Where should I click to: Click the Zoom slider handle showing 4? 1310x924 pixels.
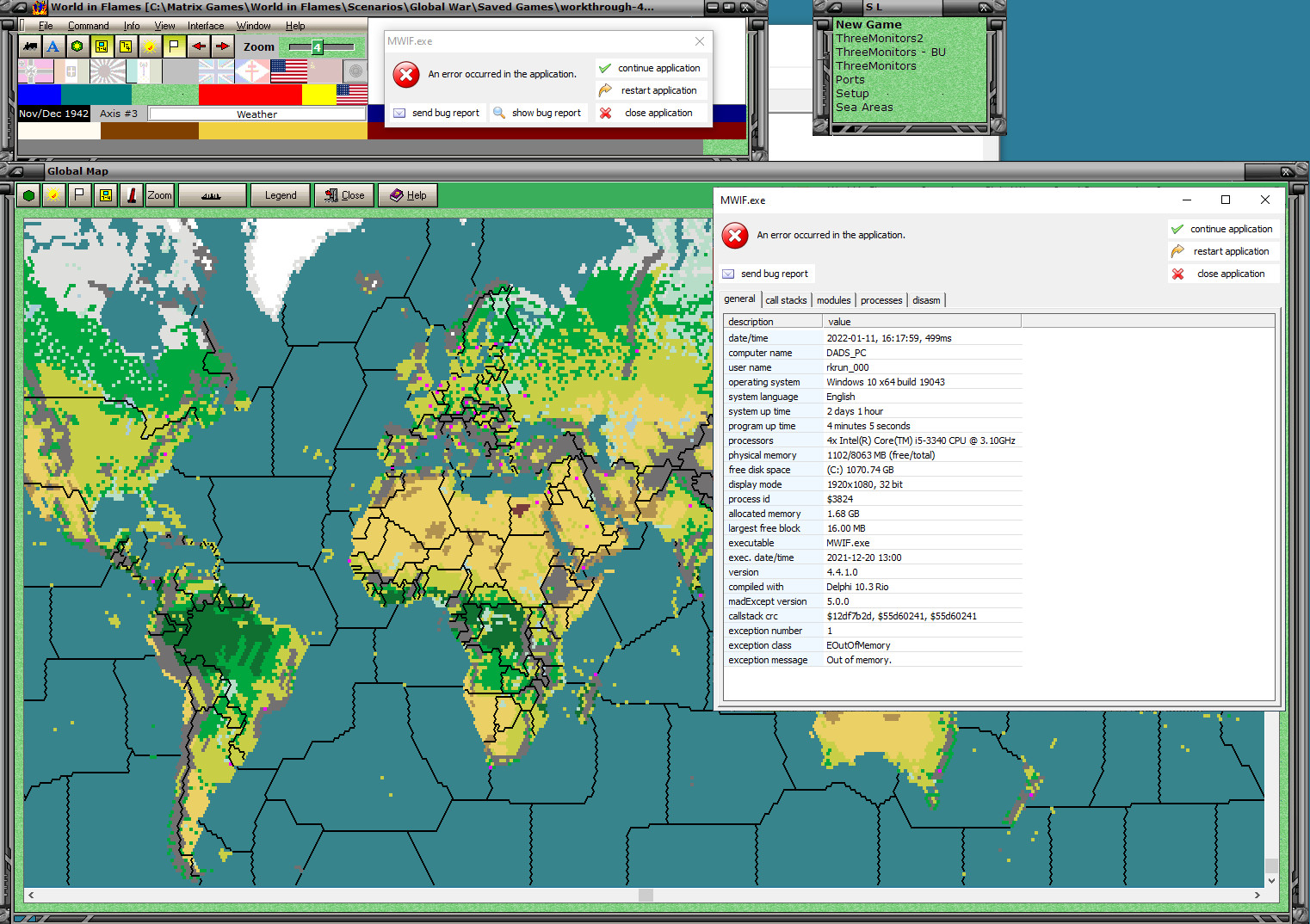click(317, 47)
